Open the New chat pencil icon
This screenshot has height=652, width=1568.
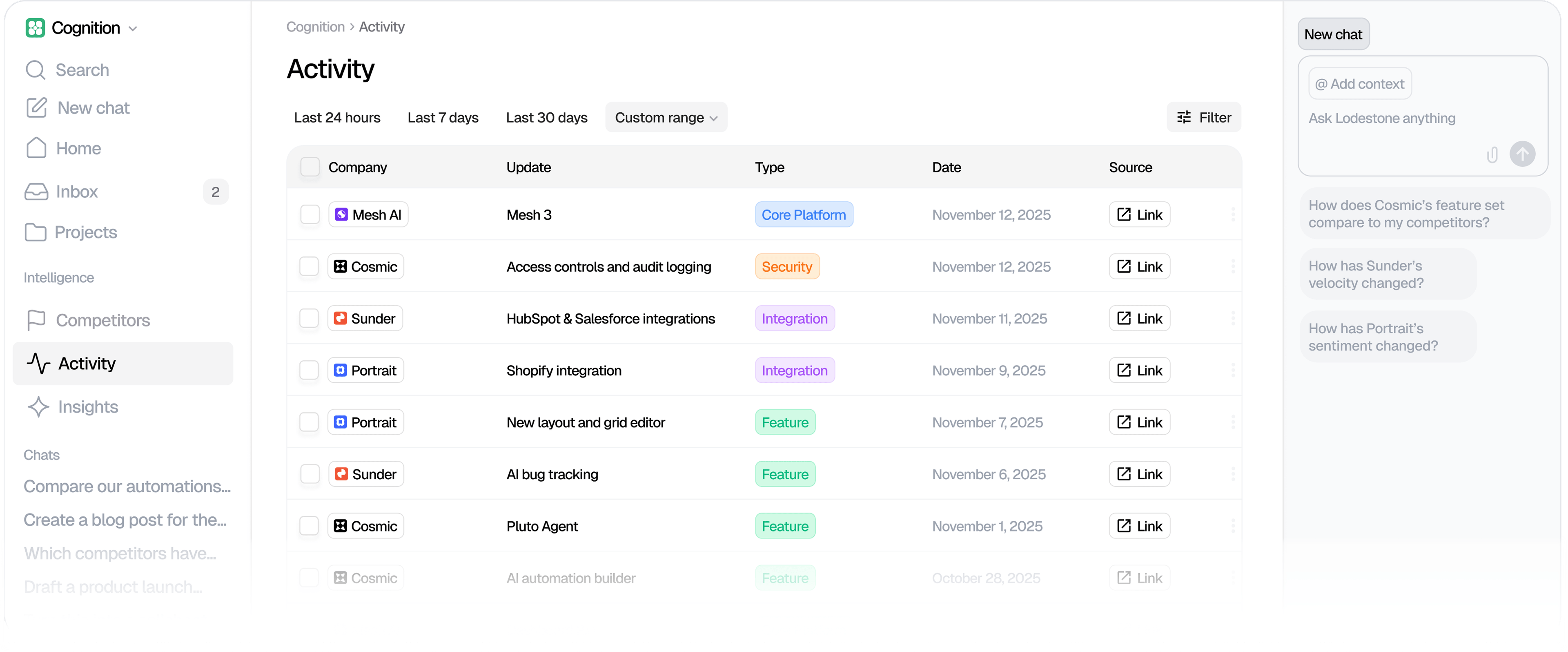pos(36,107)
